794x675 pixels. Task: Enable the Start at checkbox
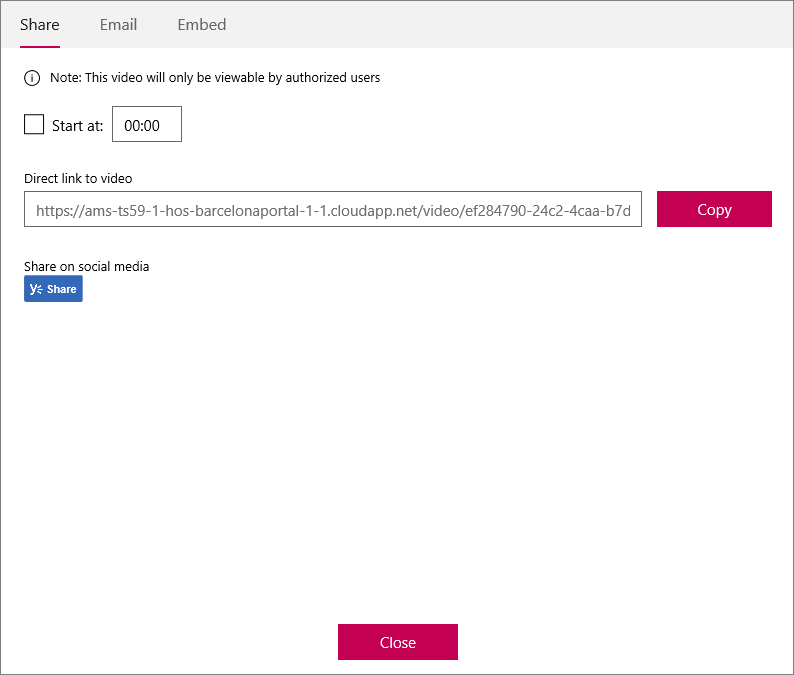(x=34, y=124)
